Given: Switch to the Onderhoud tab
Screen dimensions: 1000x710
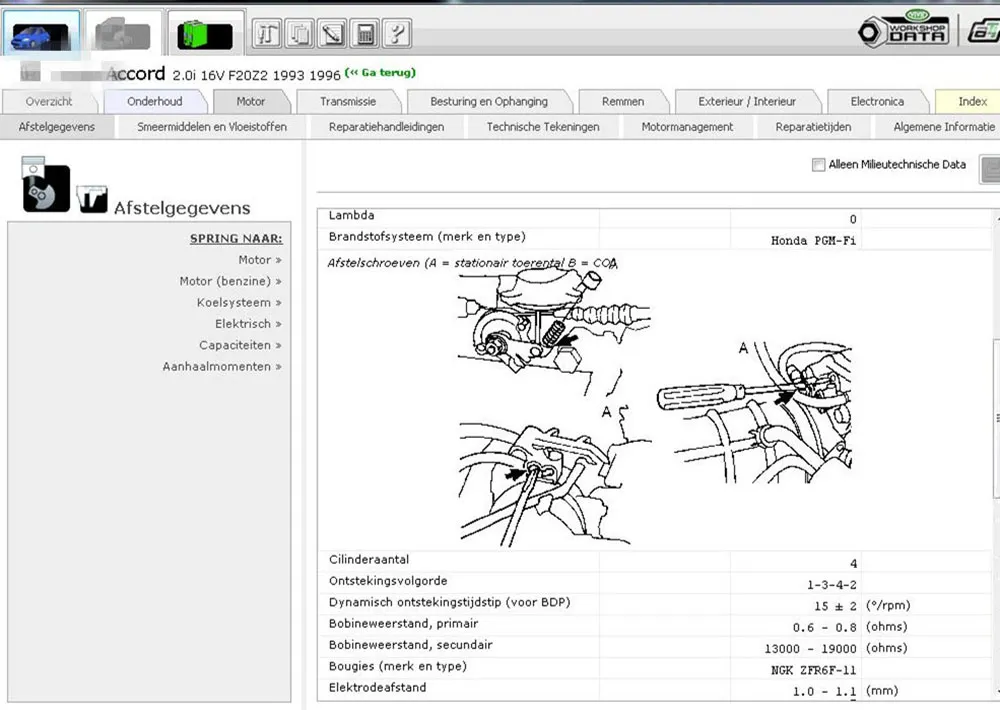Looking at the screenshot, I should pyautogui.click(x=154, y=101).
